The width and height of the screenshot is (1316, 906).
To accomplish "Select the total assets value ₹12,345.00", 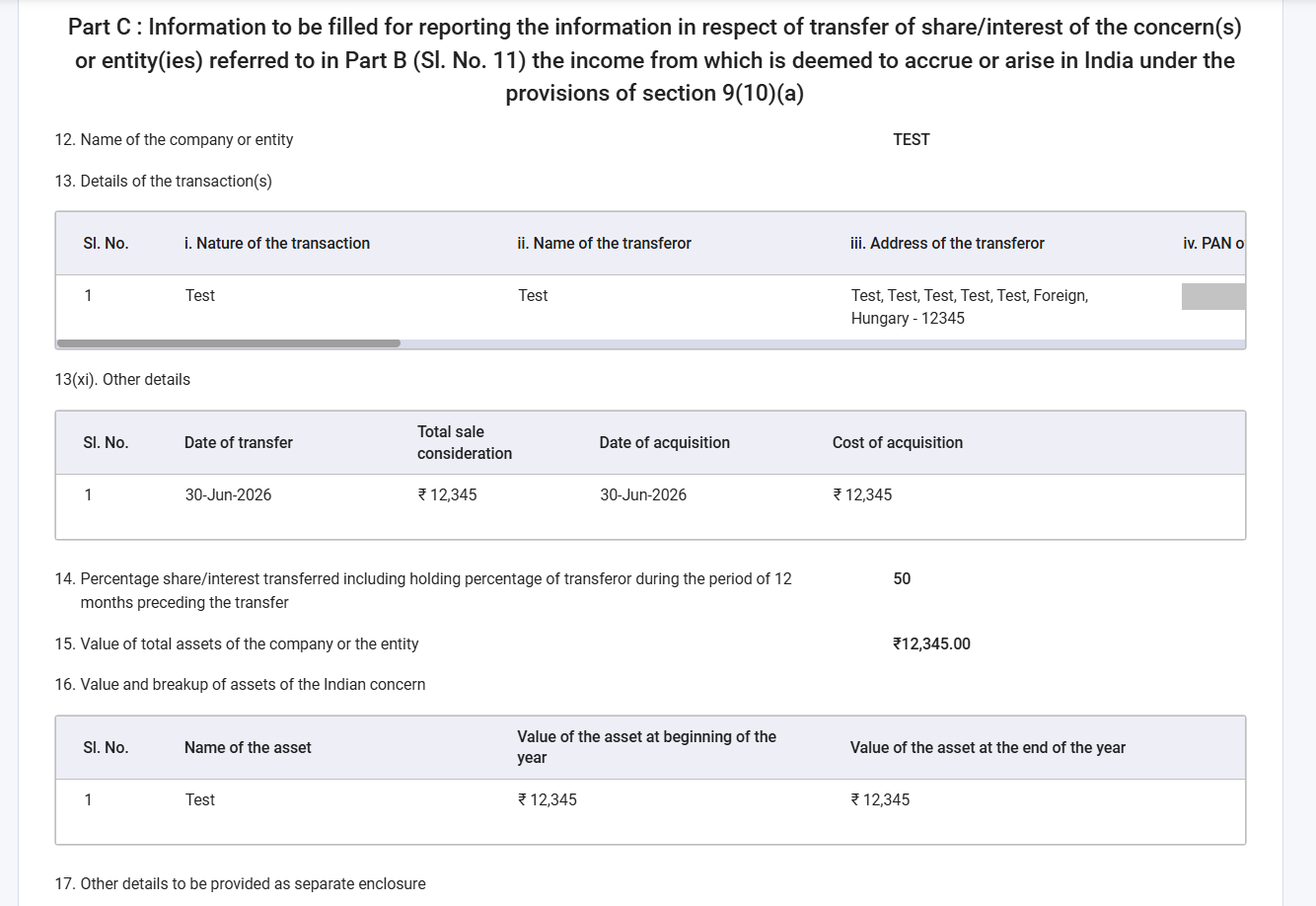I will coord(931,643).
